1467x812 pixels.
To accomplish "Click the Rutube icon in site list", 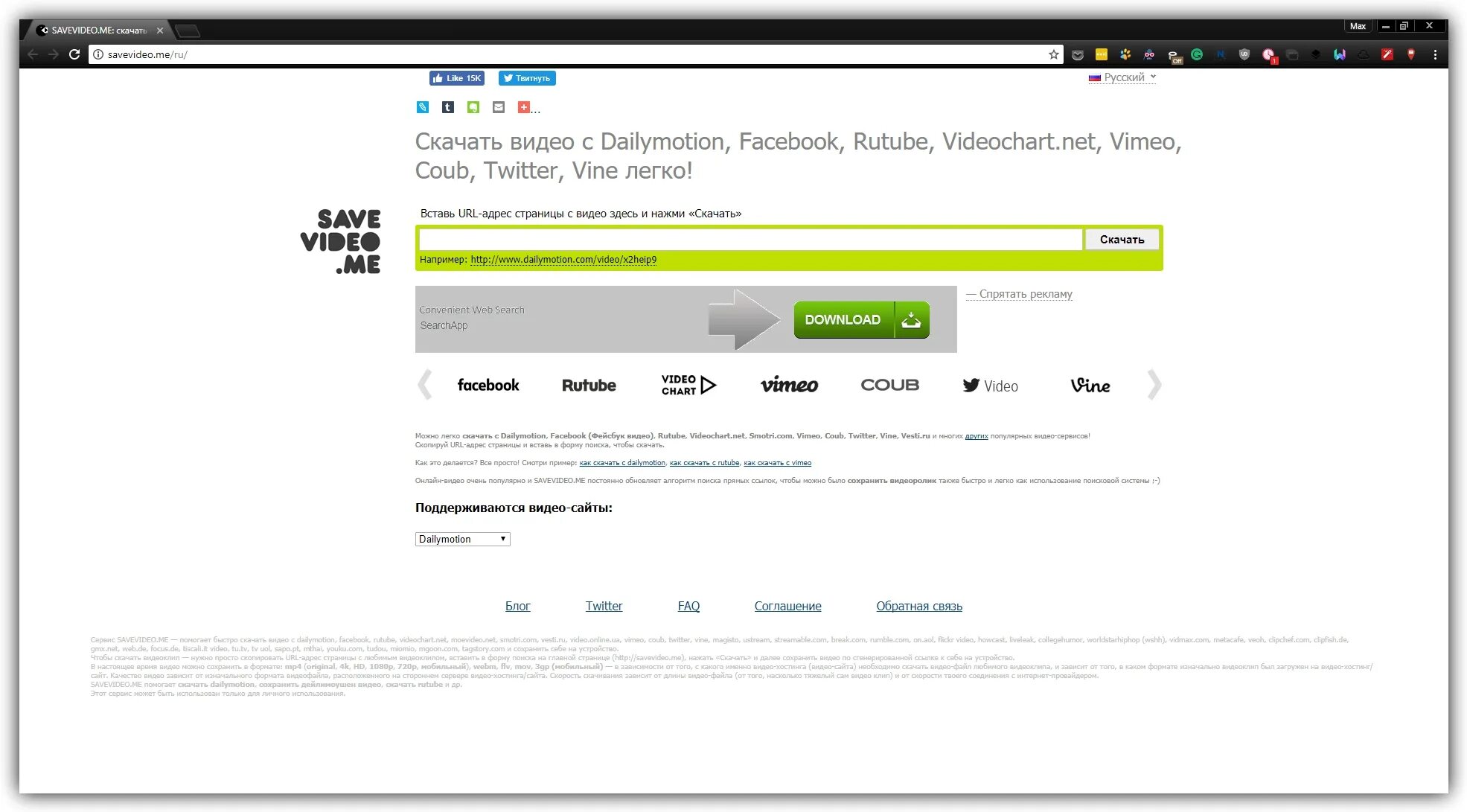I will pyautogui.click(x=588, y=384).
